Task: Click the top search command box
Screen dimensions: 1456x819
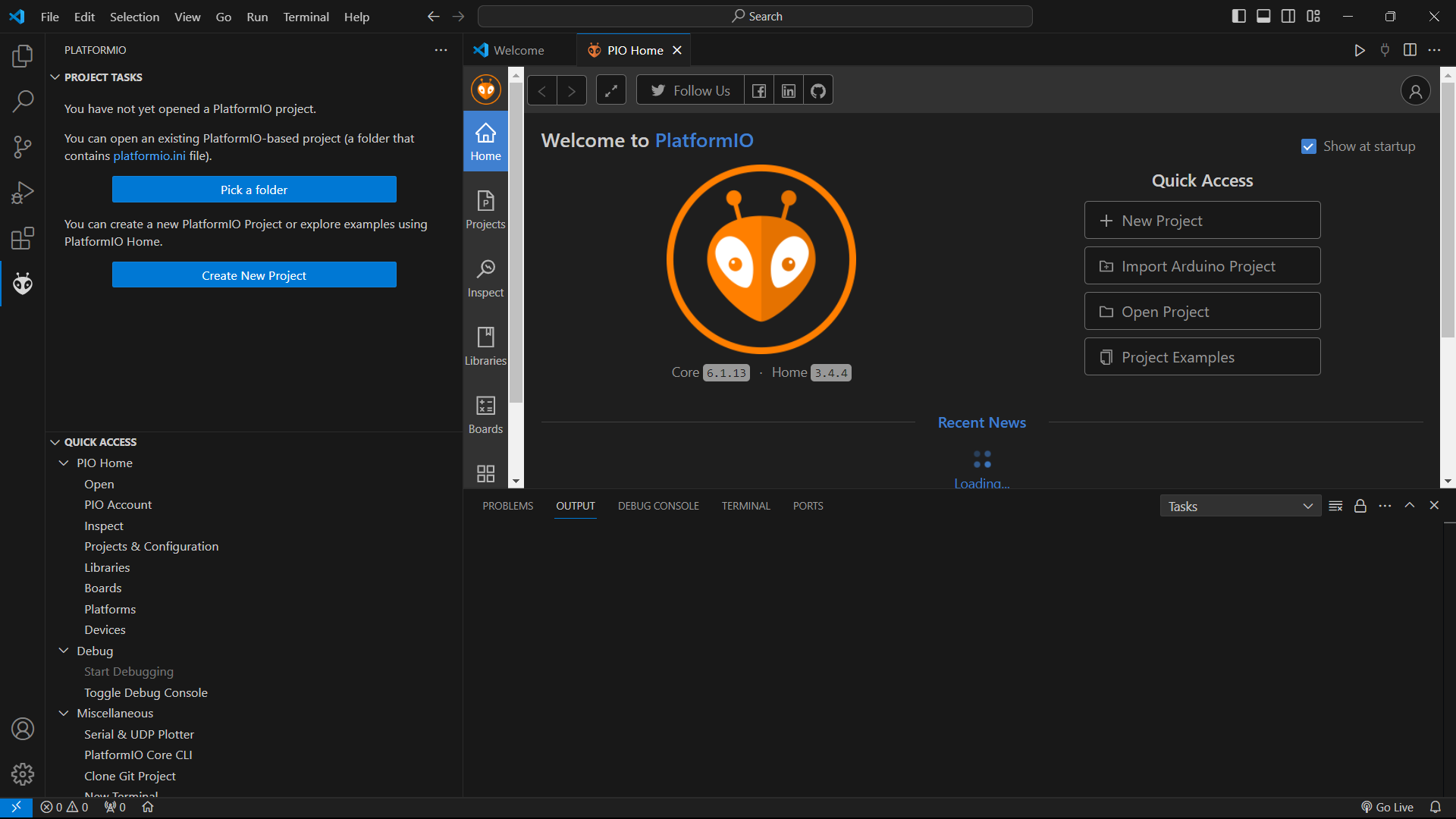Action: coord(755,16)
